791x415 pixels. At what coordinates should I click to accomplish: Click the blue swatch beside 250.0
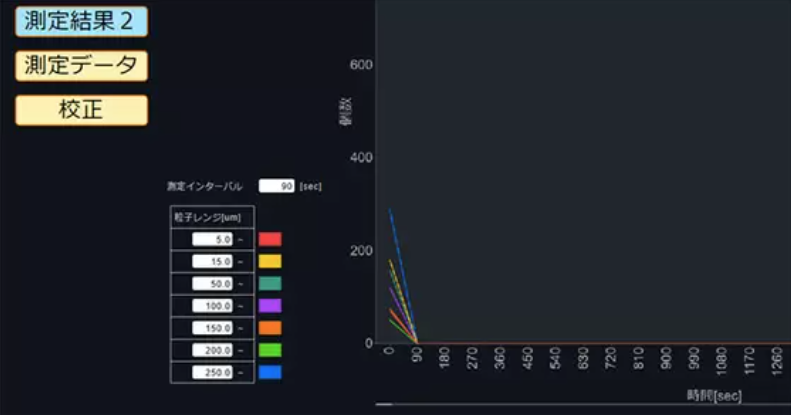point(270,372)
